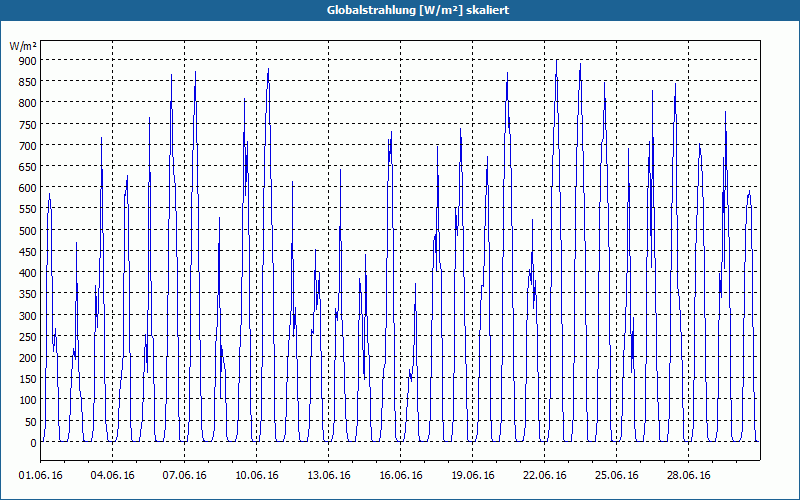Click the 04.06.16 date label
The height and width of the screenshot is (500, 800).
113,476
